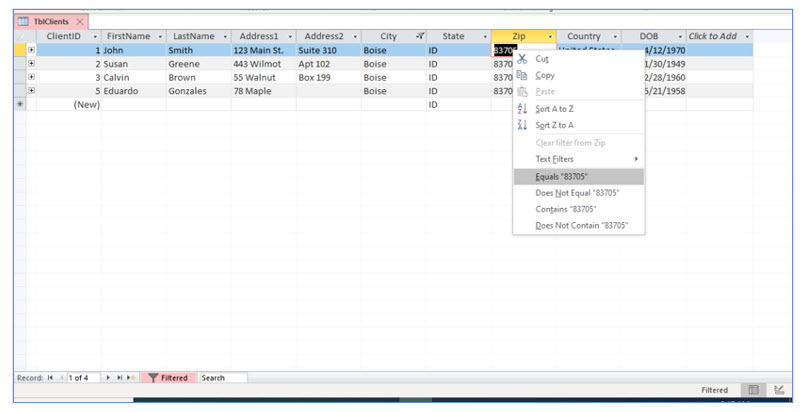Click the Filtered status bar text

714,390
